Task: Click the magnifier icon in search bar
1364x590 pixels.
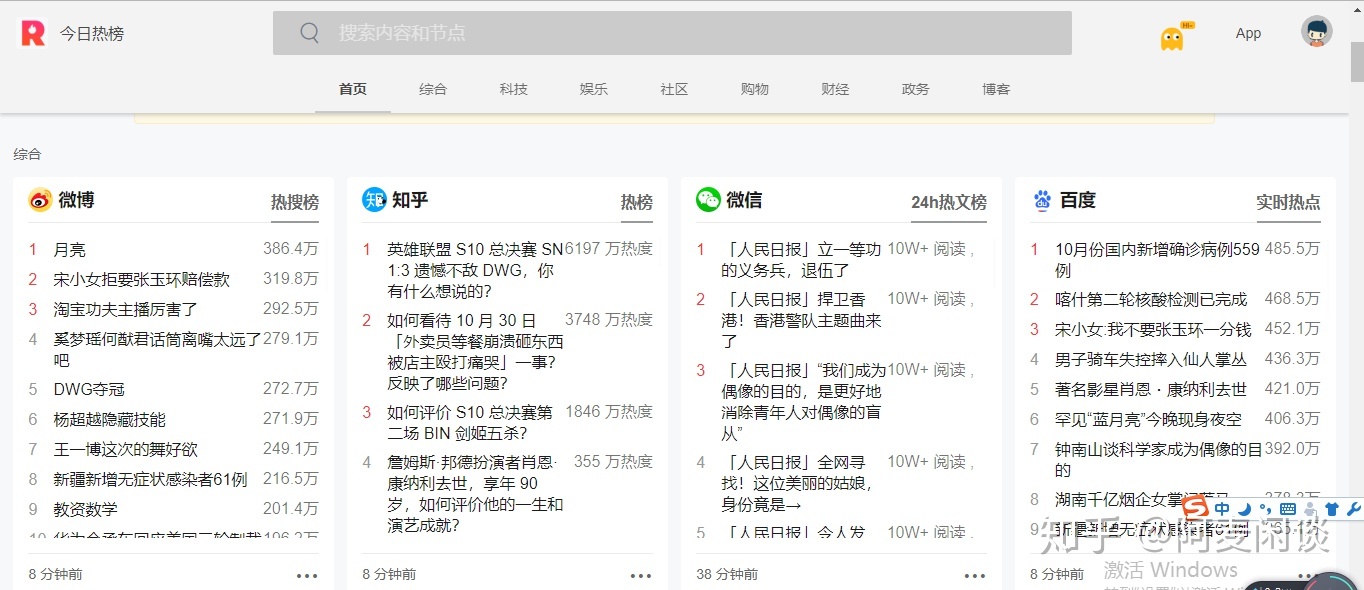Action: point(310,33)
